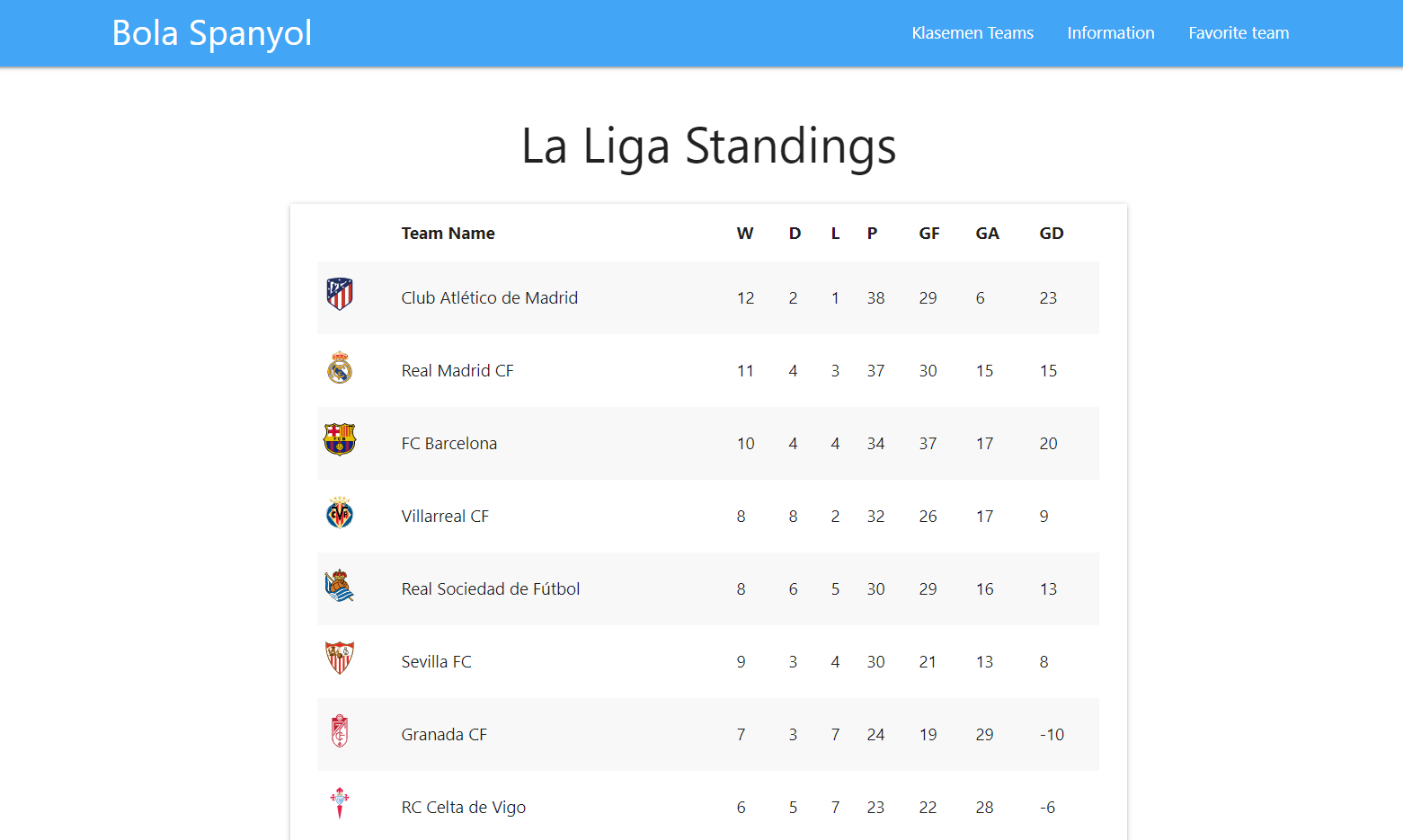Viewport: 1403px width, 840px height.
Task: Click the Granada CF crest
Action: 340,731
